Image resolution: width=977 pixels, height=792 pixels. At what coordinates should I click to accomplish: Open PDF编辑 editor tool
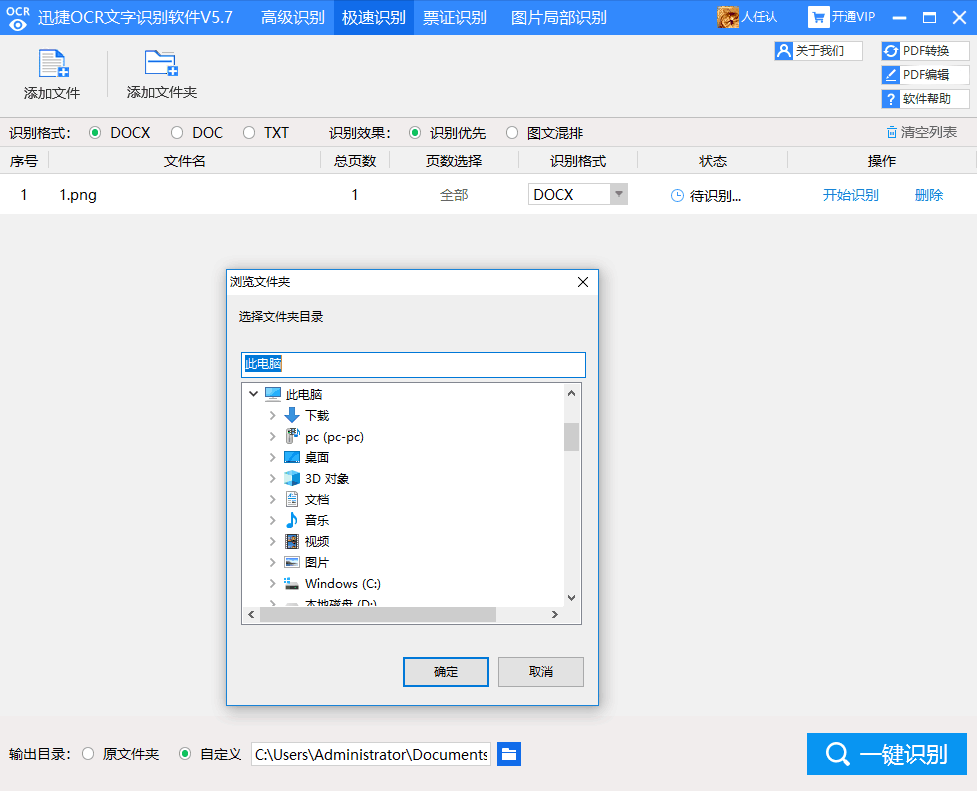pos(925,75)
